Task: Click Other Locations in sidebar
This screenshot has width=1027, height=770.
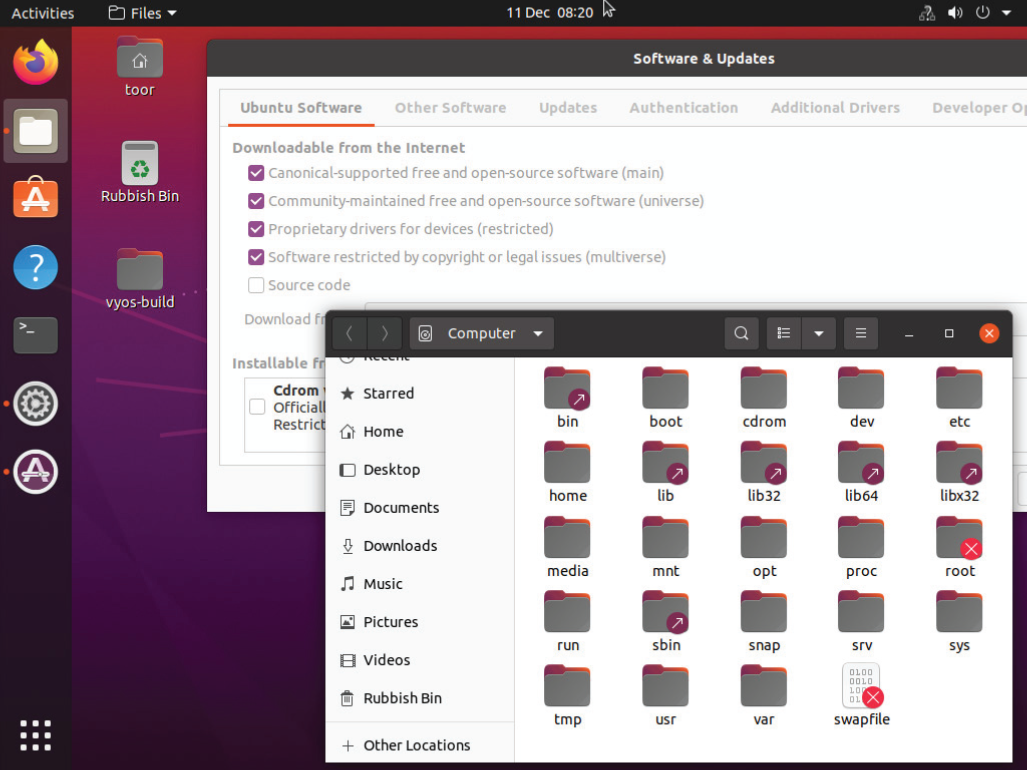Action: pyautogui.click(x=419, y=745)
